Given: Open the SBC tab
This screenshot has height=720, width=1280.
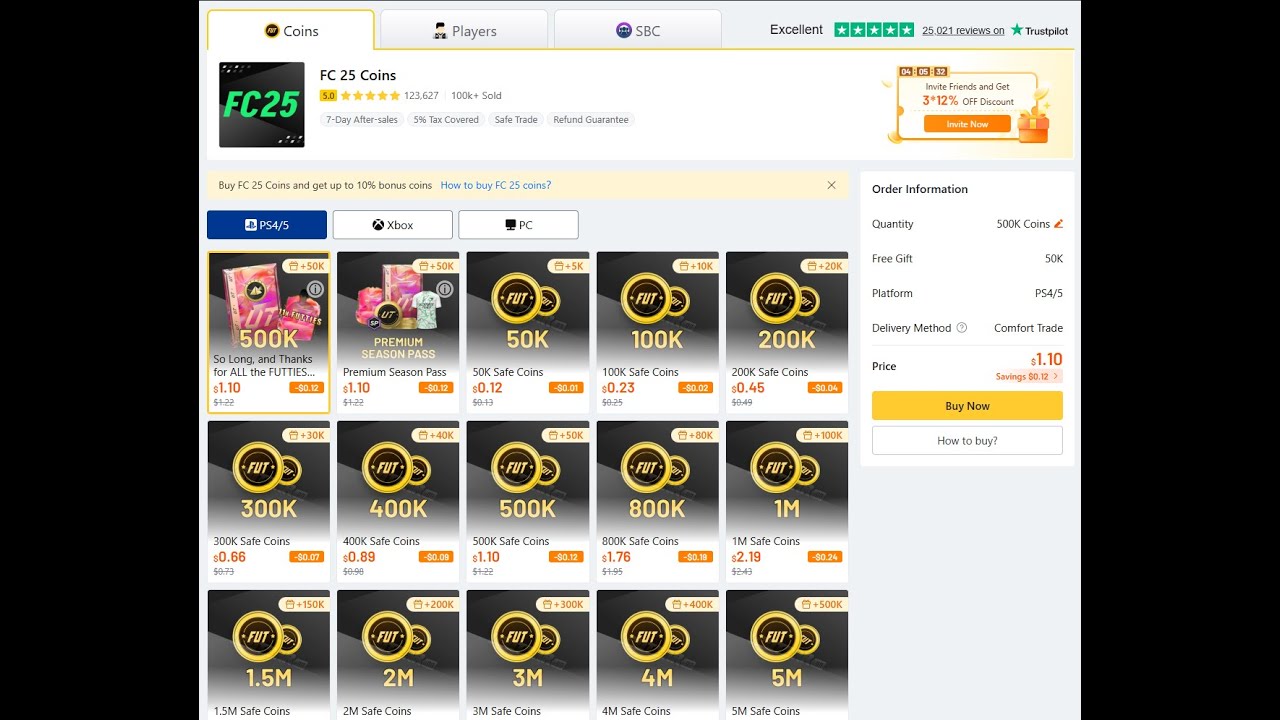Looking at the screenshot, I should (638, 30).
